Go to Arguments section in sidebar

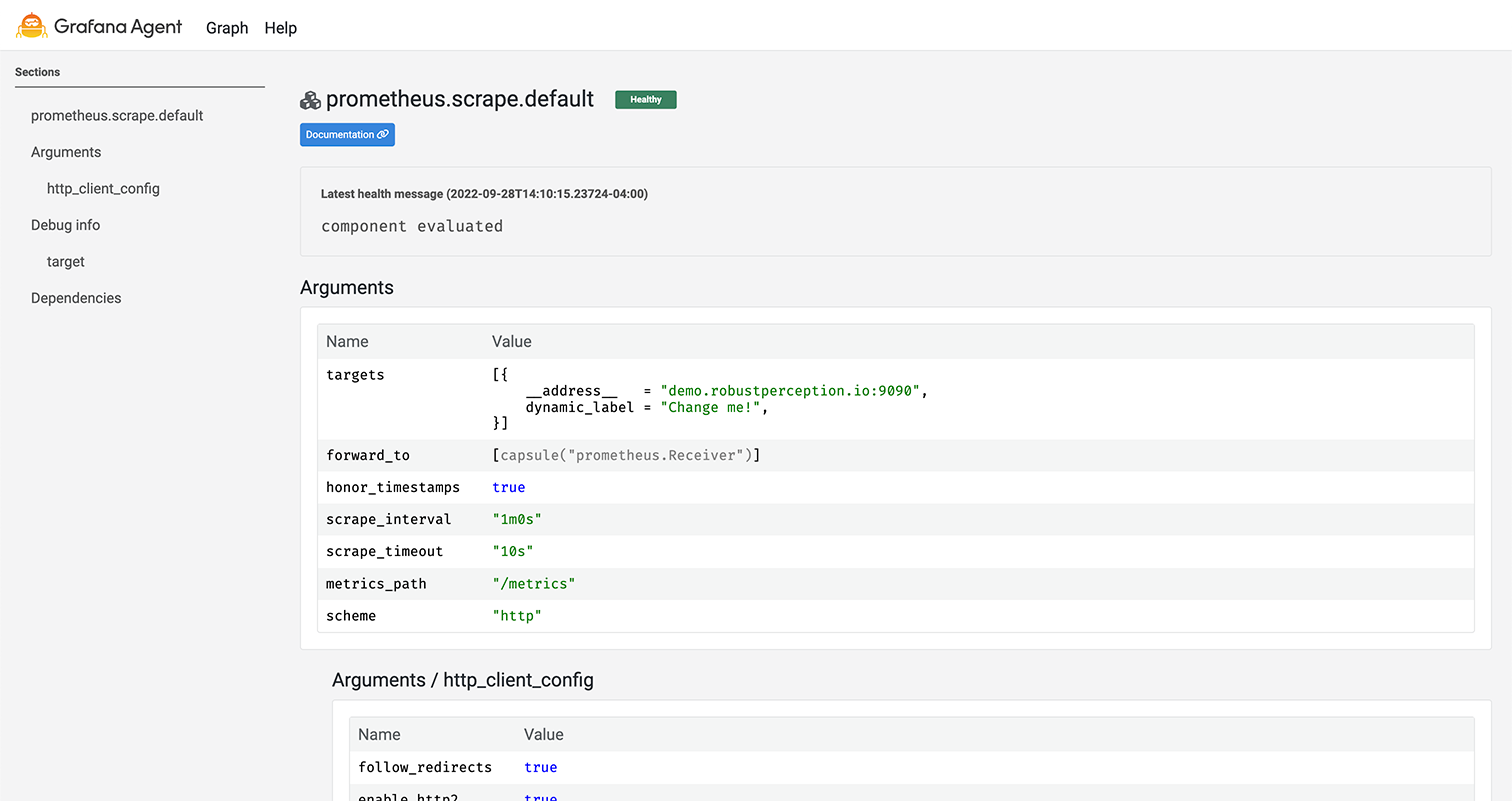[x=66, y=152]
